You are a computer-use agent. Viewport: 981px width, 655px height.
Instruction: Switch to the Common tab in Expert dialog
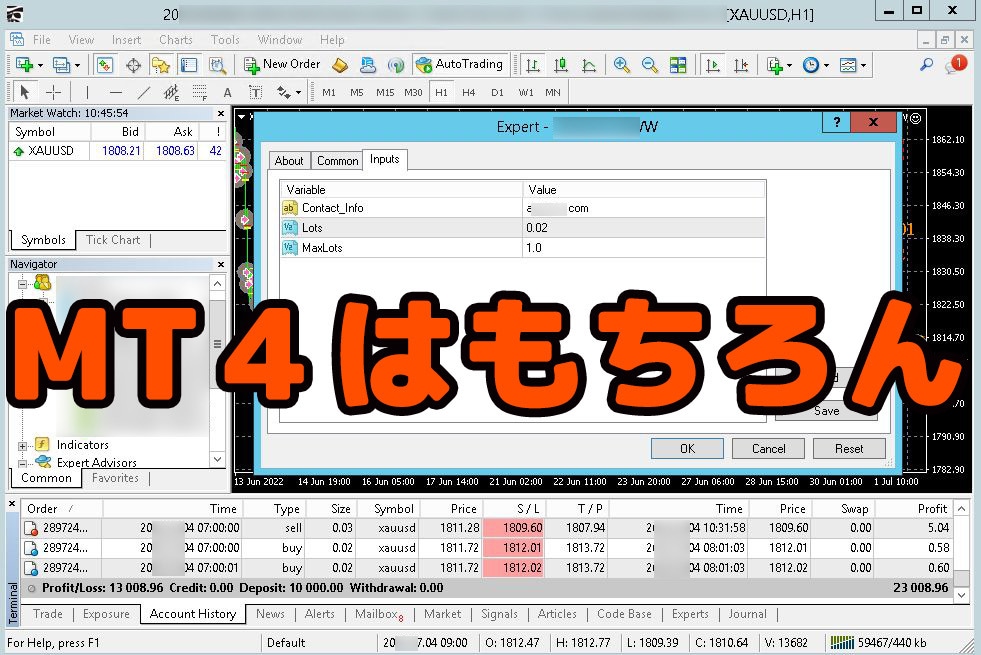tap(337, 161)
